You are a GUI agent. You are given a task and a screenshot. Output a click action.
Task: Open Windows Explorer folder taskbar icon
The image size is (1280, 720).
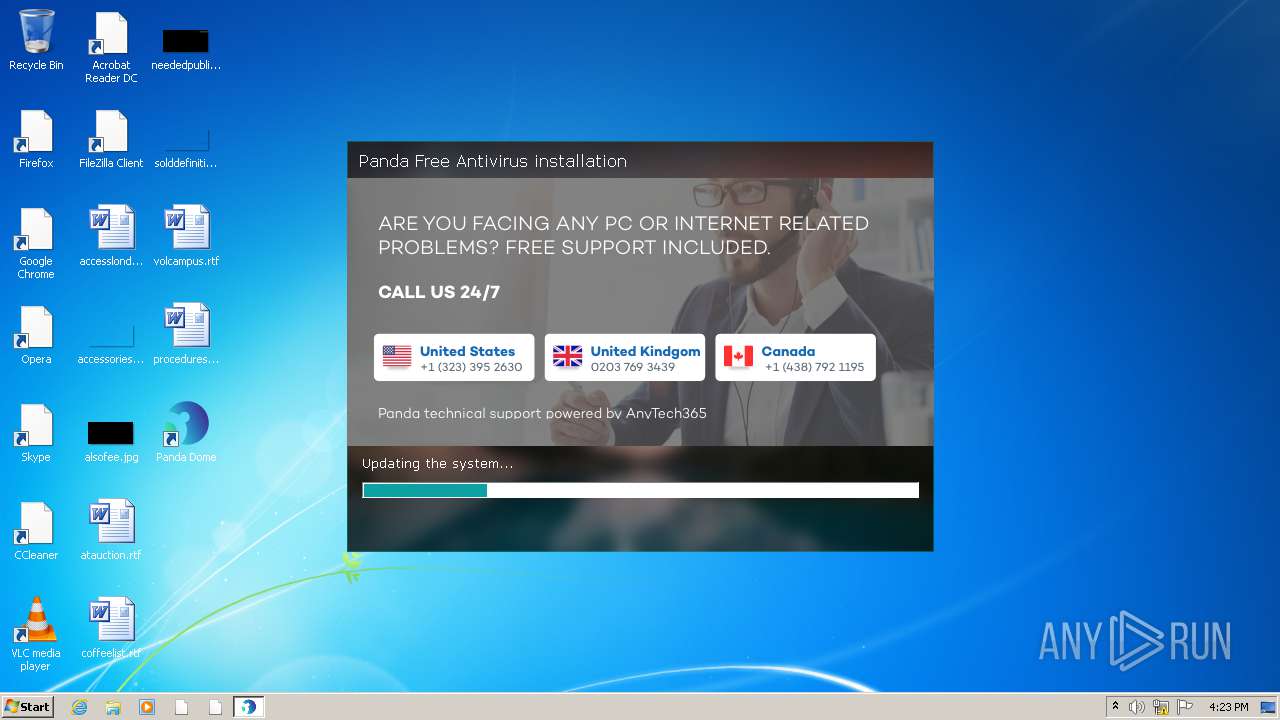[x=113, y=707]
